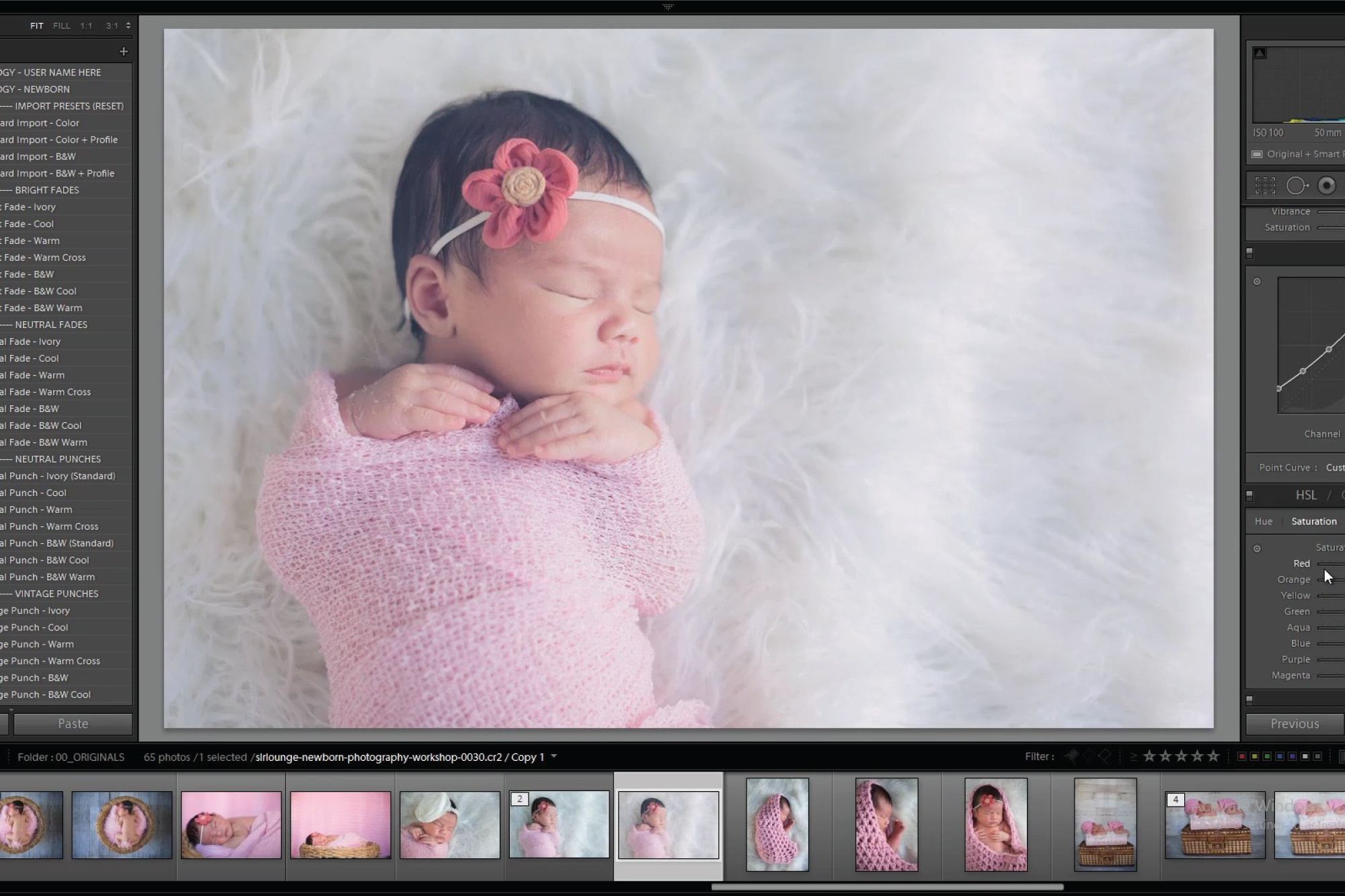This screenshot has height=896, width=1345.
Task: Select the lowest control point on tone curve
Action: click(x=1278, y=389)
